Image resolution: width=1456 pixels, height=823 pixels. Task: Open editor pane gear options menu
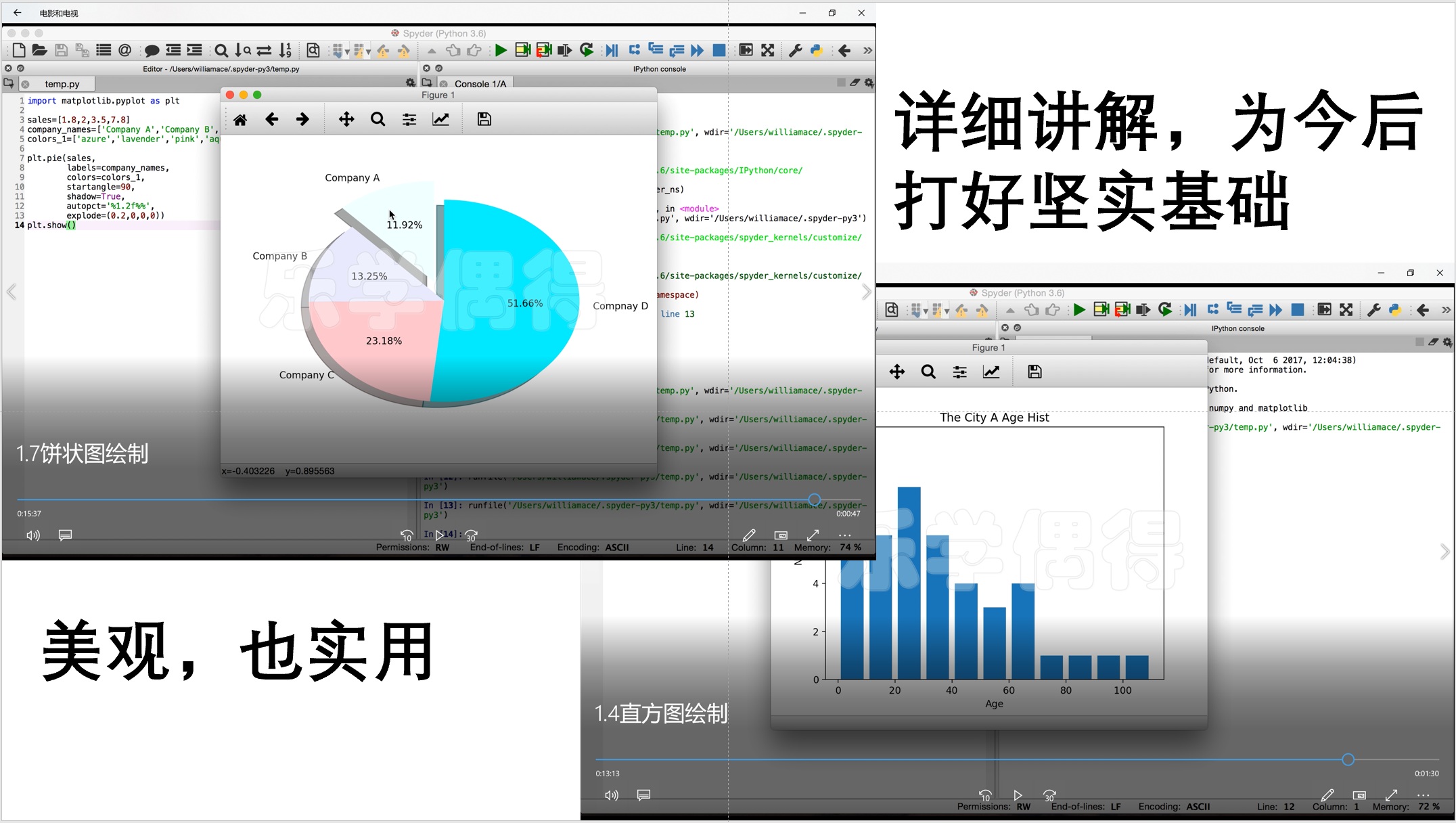click(x=411, y=83)
